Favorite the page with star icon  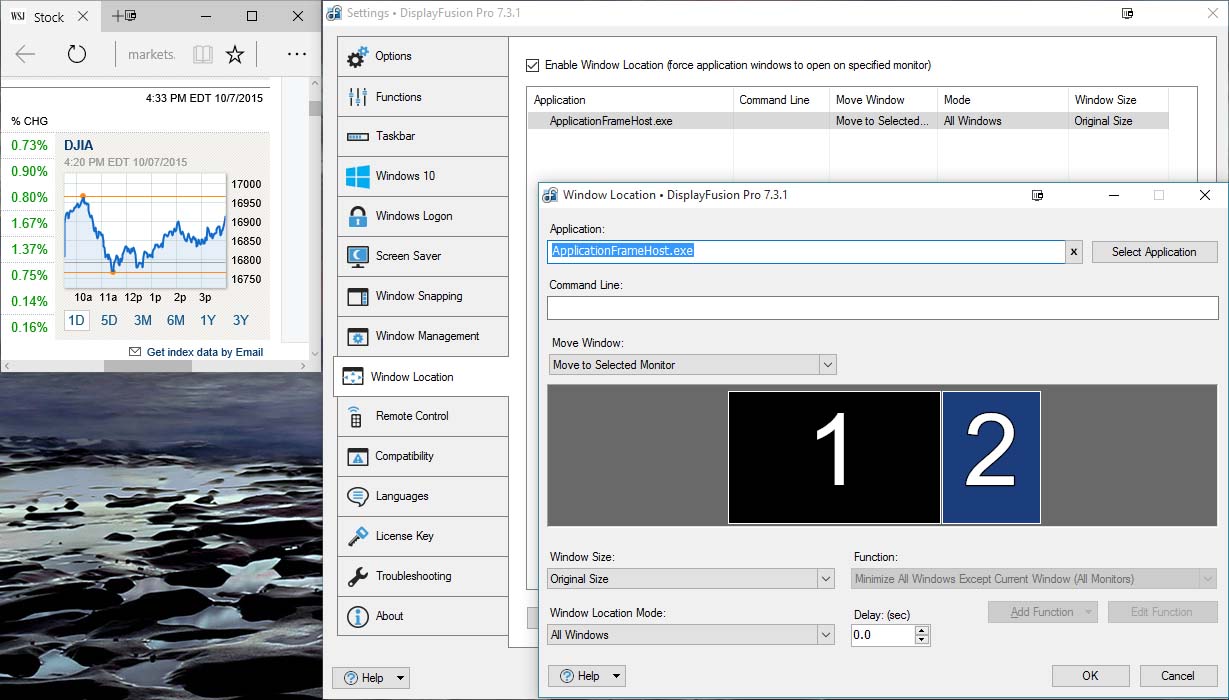235,54
